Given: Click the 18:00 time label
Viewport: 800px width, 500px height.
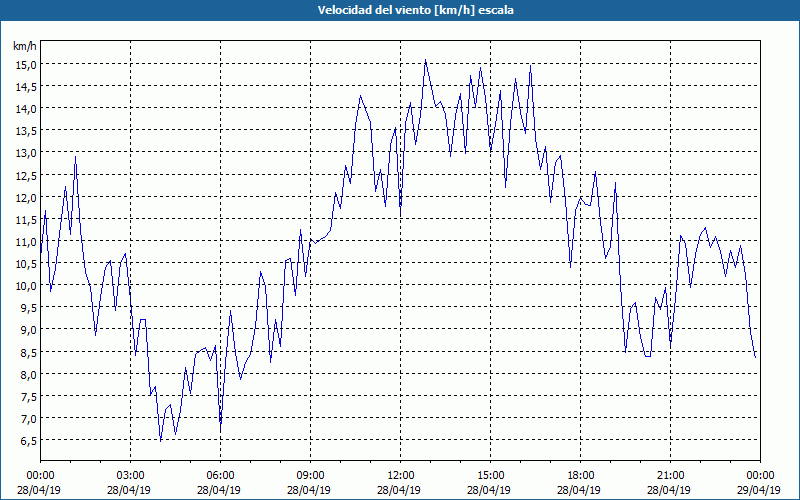Looking at the screenshot, I should pos(580,476).
